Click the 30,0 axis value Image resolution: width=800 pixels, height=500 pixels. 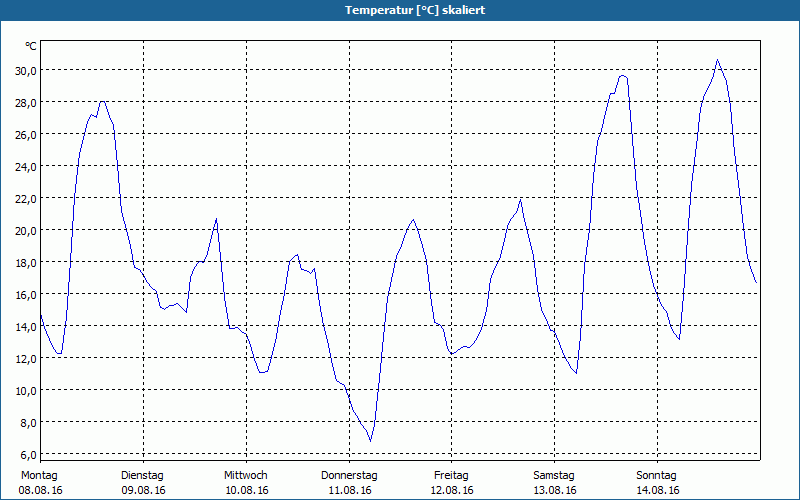click(26, 71)
